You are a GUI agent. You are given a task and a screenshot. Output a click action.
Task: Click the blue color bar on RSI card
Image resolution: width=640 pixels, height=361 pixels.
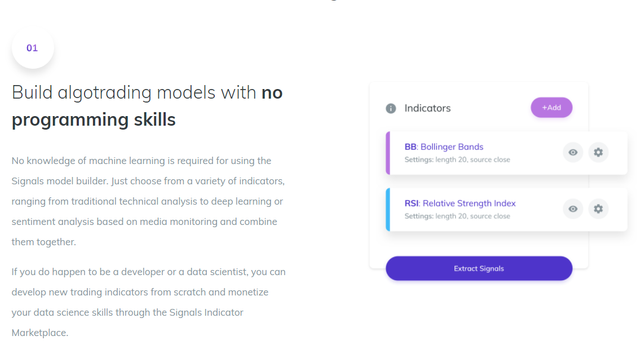pos(388,209)
